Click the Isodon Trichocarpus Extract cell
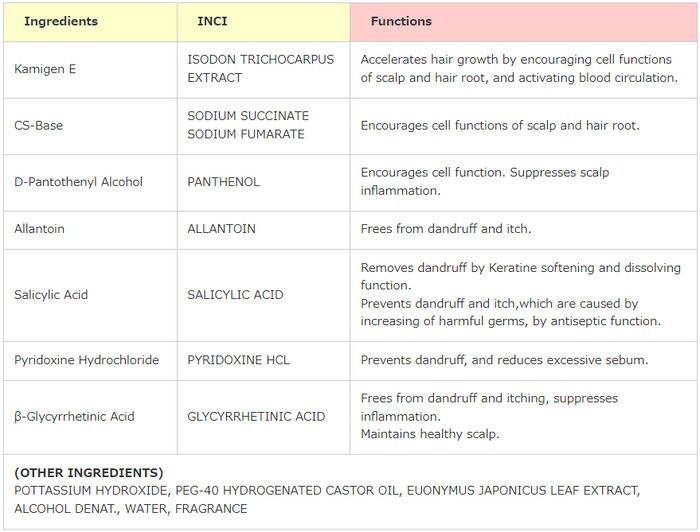This screenshot has width=700, height=532. 261,68
